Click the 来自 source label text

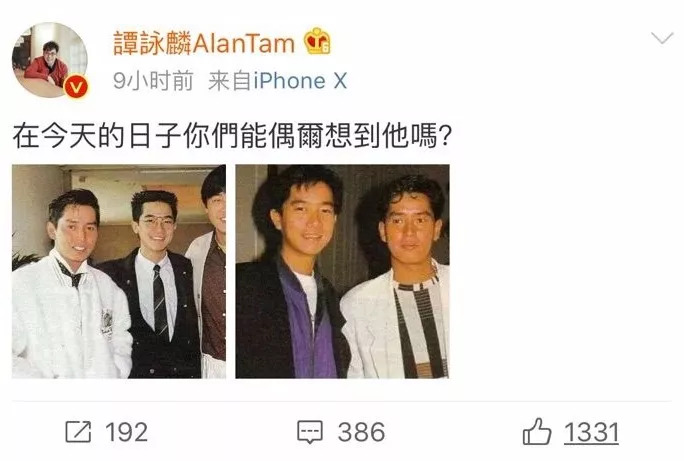pyautogui.click(x=230, y=81)
